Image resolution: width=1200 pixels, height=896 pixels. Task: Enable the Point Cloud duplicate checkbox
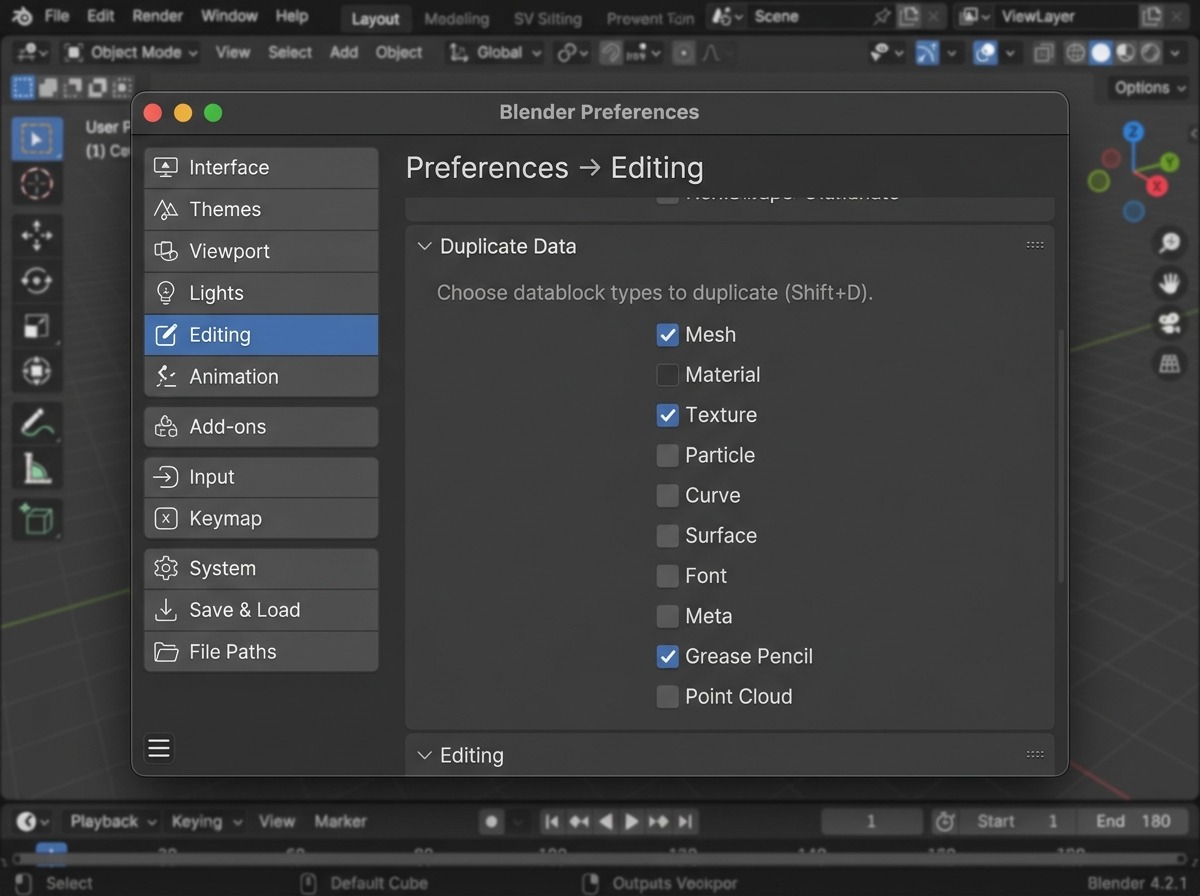coord(667,697)
